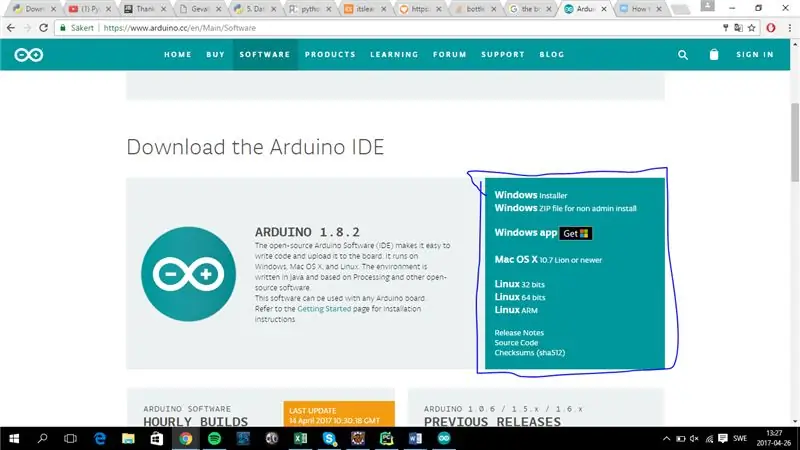Open the Chrome user profile button
The height and width of the screenshot is (450, 800).
pyautogui.click(x=707, y=6)
